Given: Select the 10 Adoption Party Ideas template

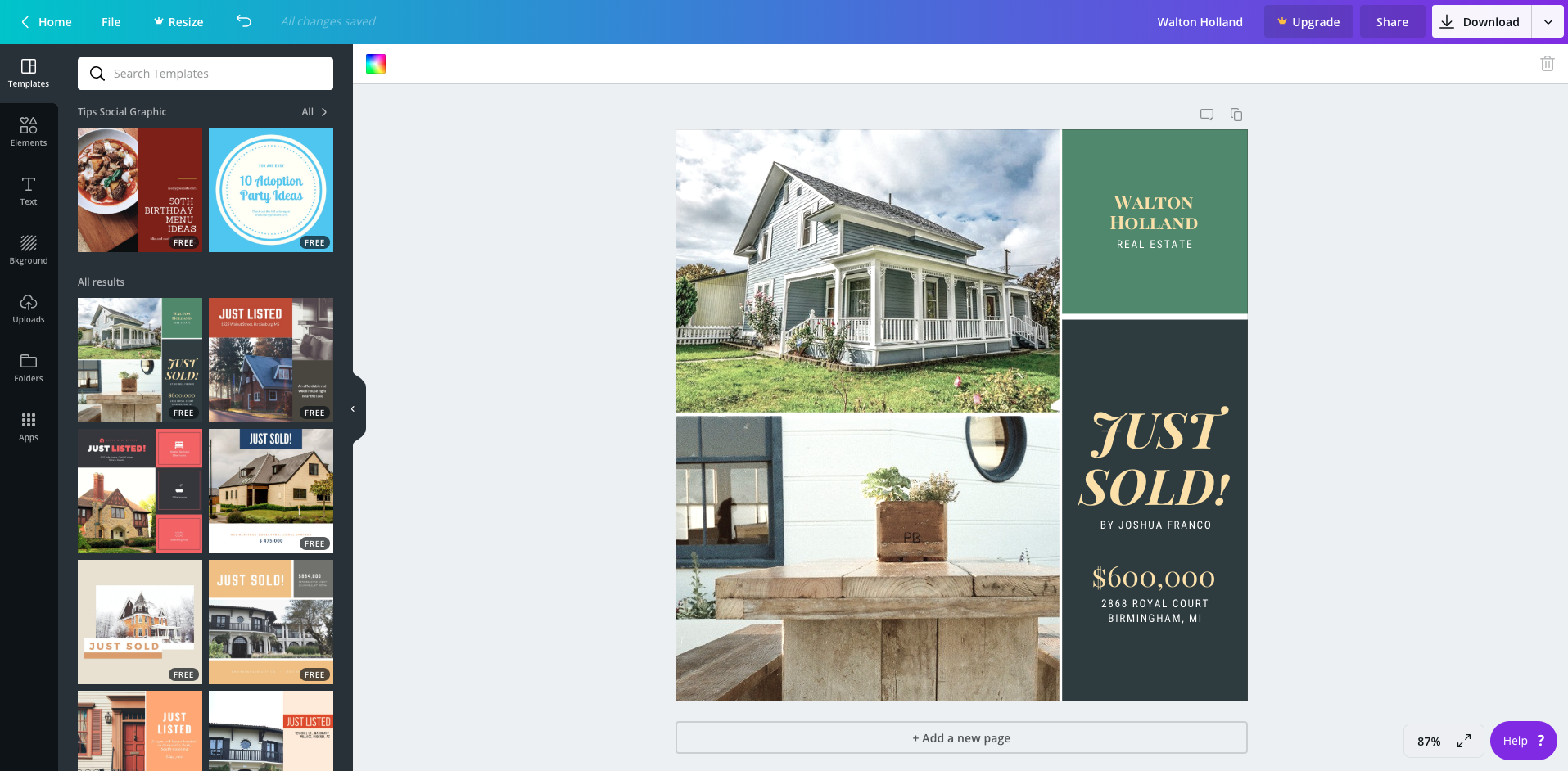Looking at the screenshot, I should (x=271, y=190).
